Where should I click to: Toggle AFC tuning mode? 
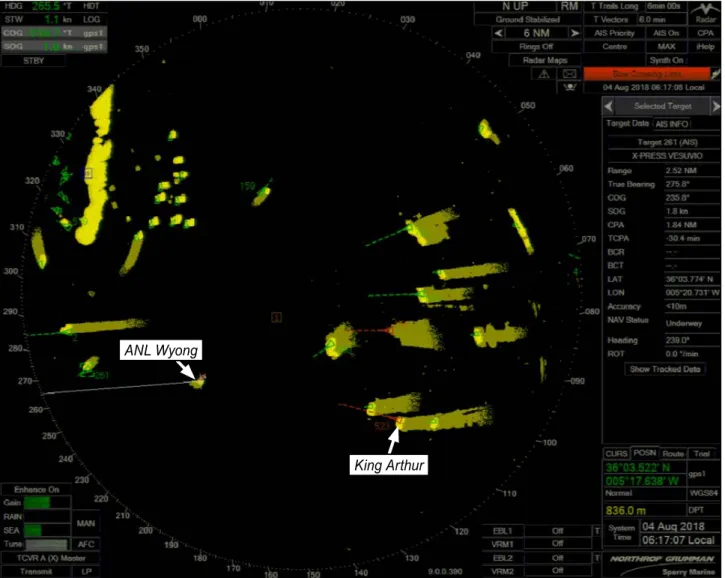[86, 544]
